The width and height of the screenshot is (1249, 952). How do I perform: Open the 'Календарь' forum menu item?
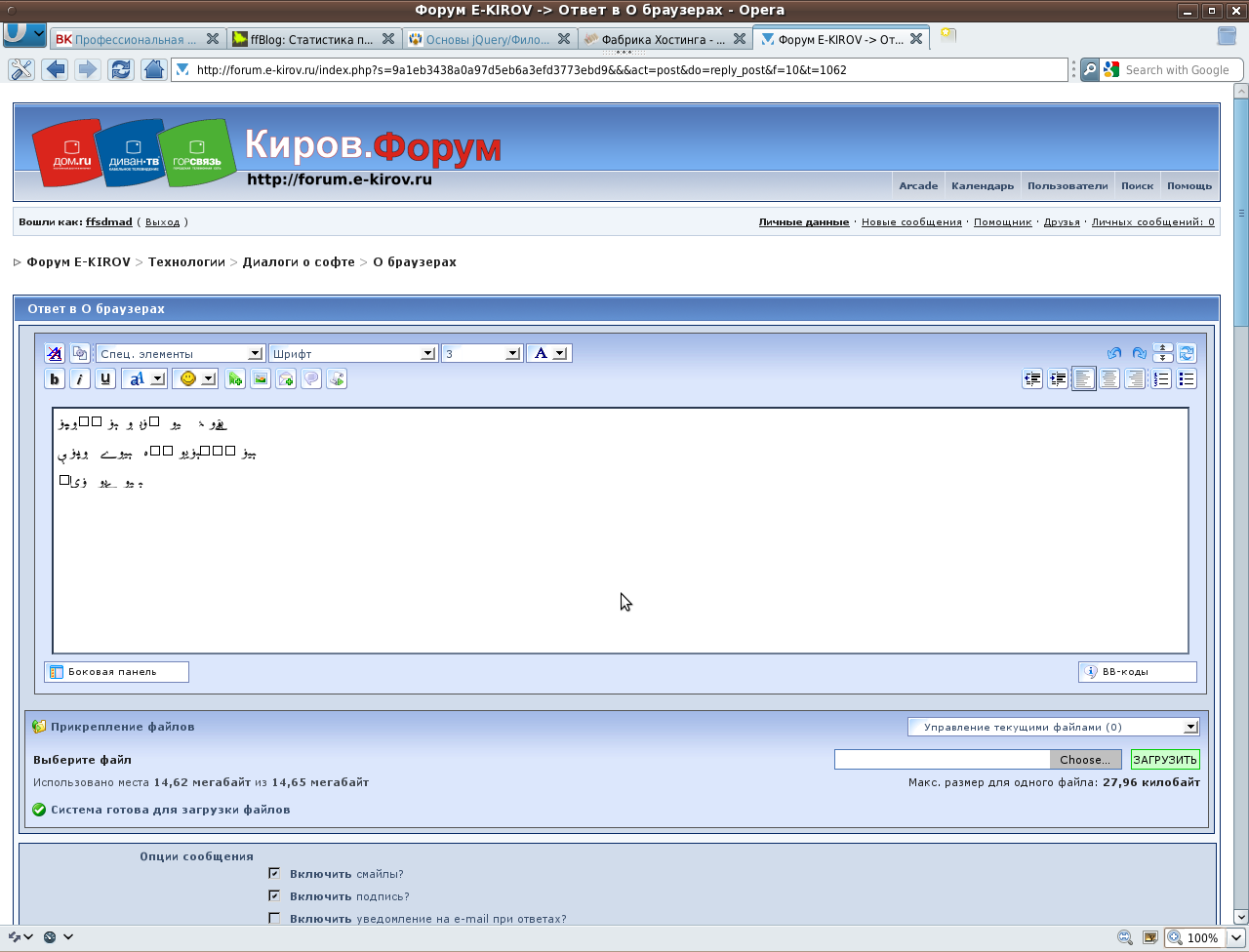982,185
